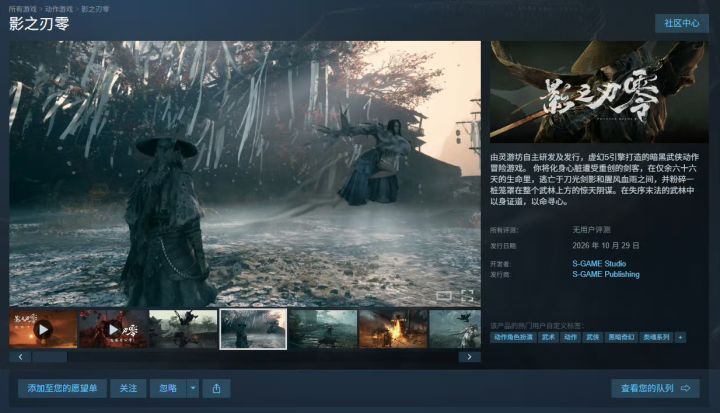Select the 动作角色扮演 tag
Screen dimensions: 720x413
coord(513,337)
